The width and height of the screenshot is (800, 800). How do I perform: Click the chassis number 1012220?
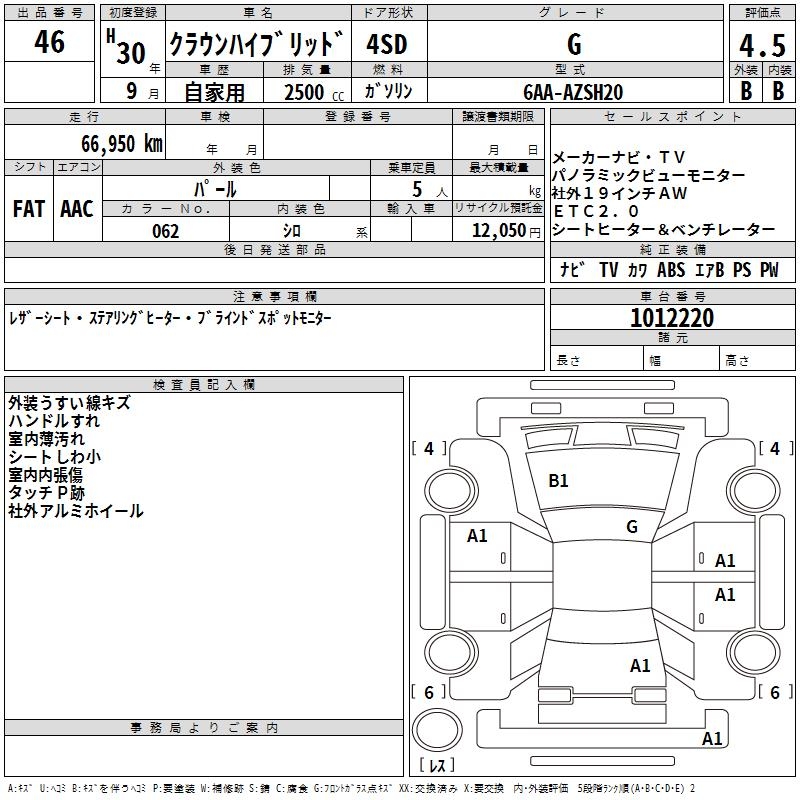click(x=671, y=318)
